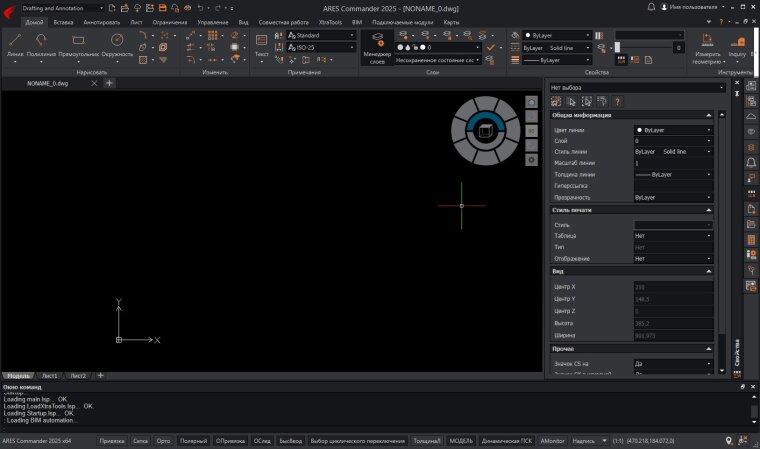Open the Цвет линии ByLayer dropdown in properties
Viewport: 760px width, 449px height.
tap(673, 130)
